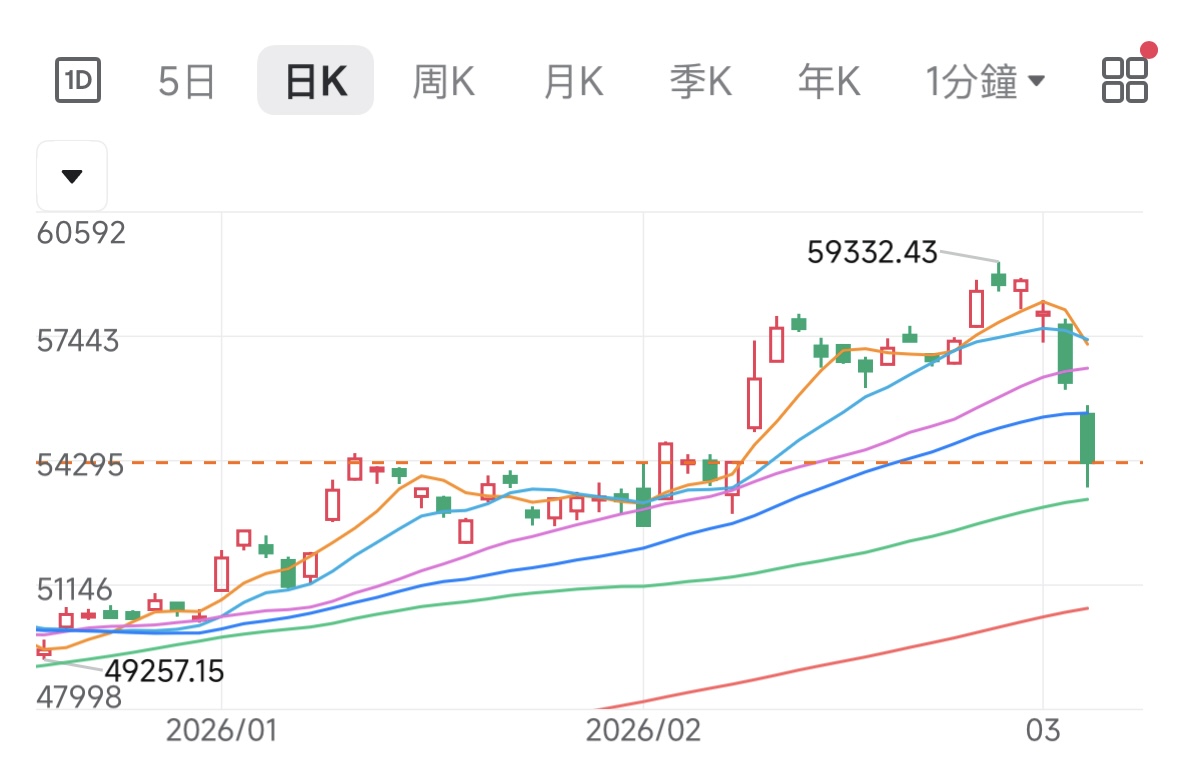Click the 60592 price axis label

[x=81, y=233]
